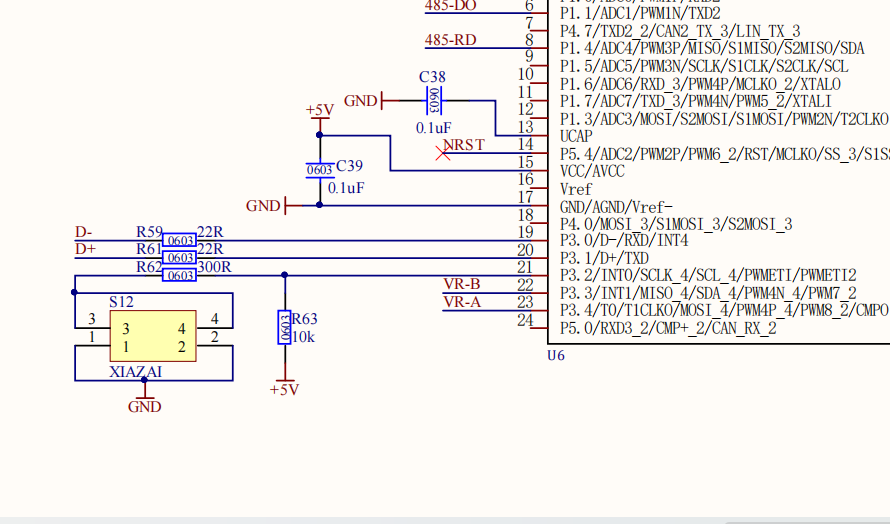890x524 pixels.
Task: Click pin number 15 of U6
Action: point(526,162)
